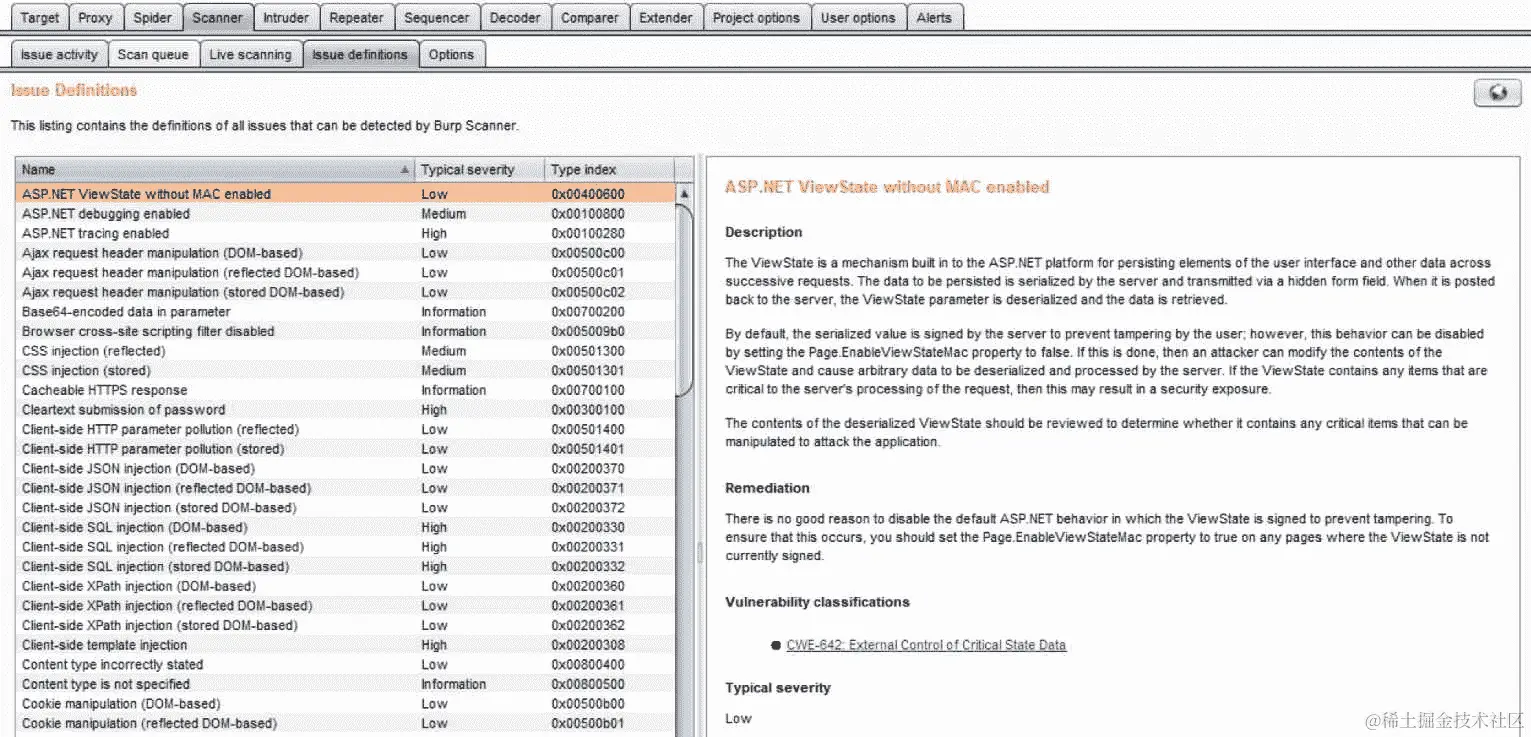Open the scanner Options sub-tab
This screenshot has width=1531, height=737.
tap(451, 55)
